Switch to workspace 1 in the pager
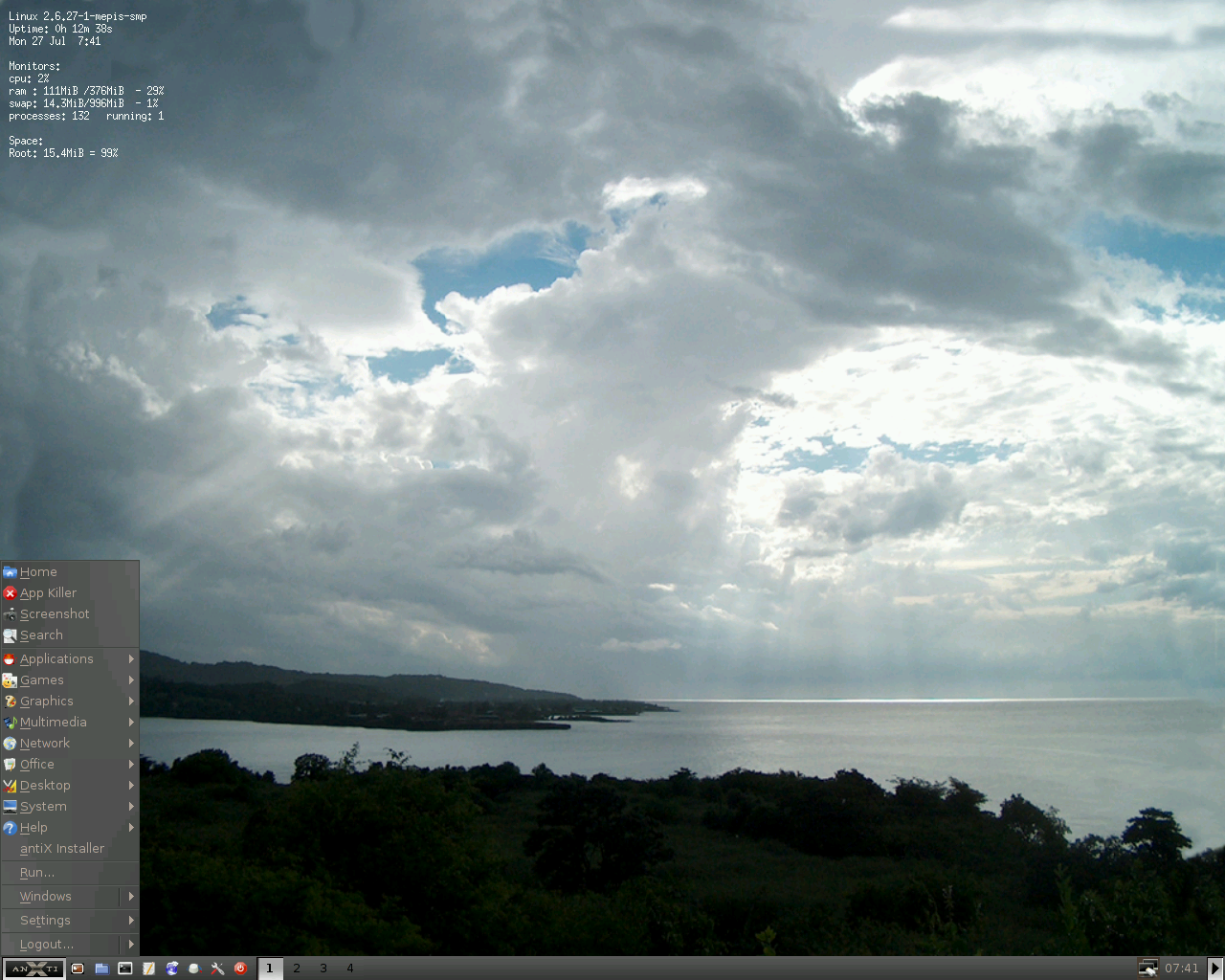This screenshot has height=980, width=1225. click(270, 969)
